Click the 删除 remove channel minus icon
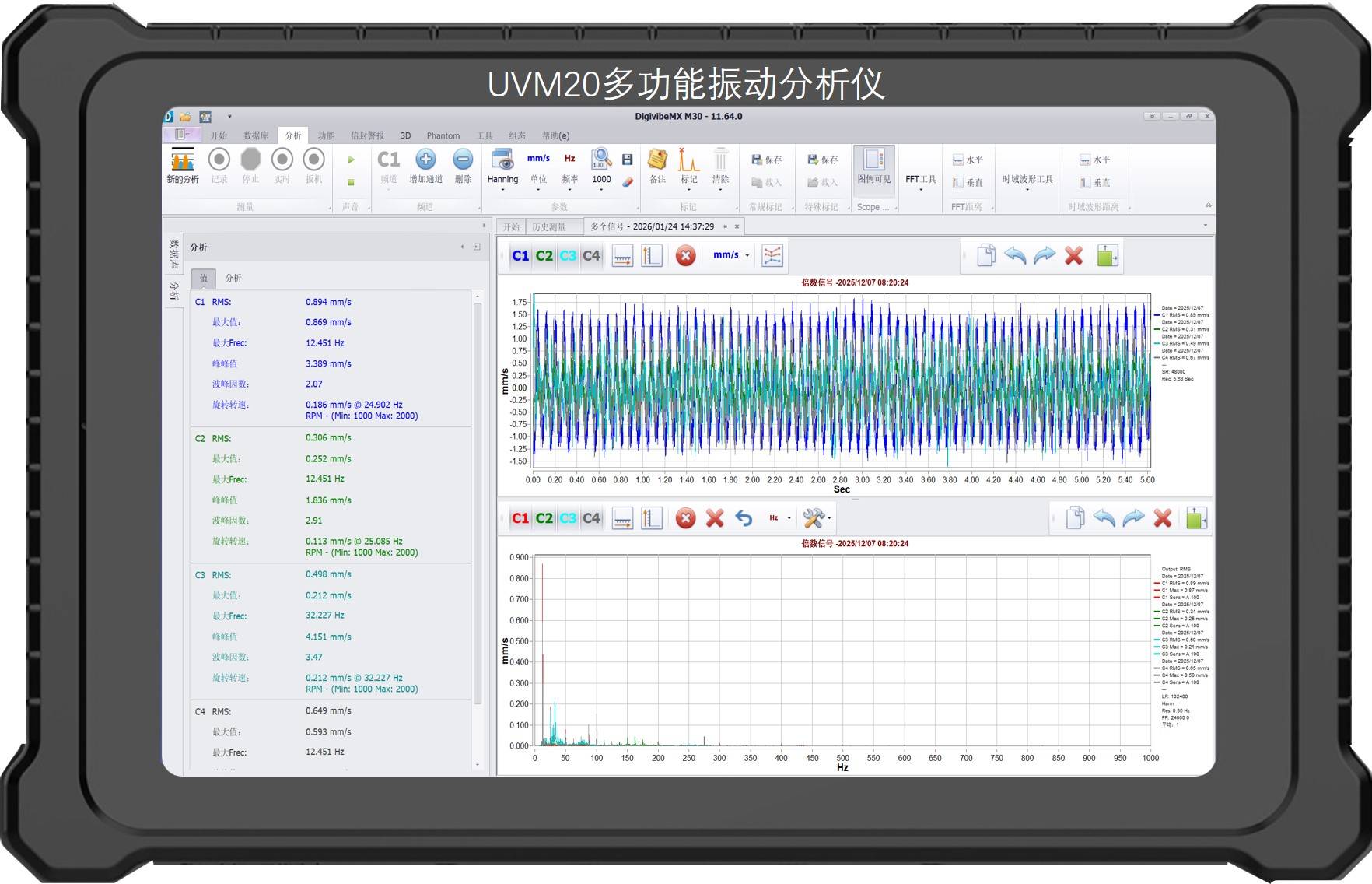The height and width of the screenshot is (884, 1372). tap(463, 160)
